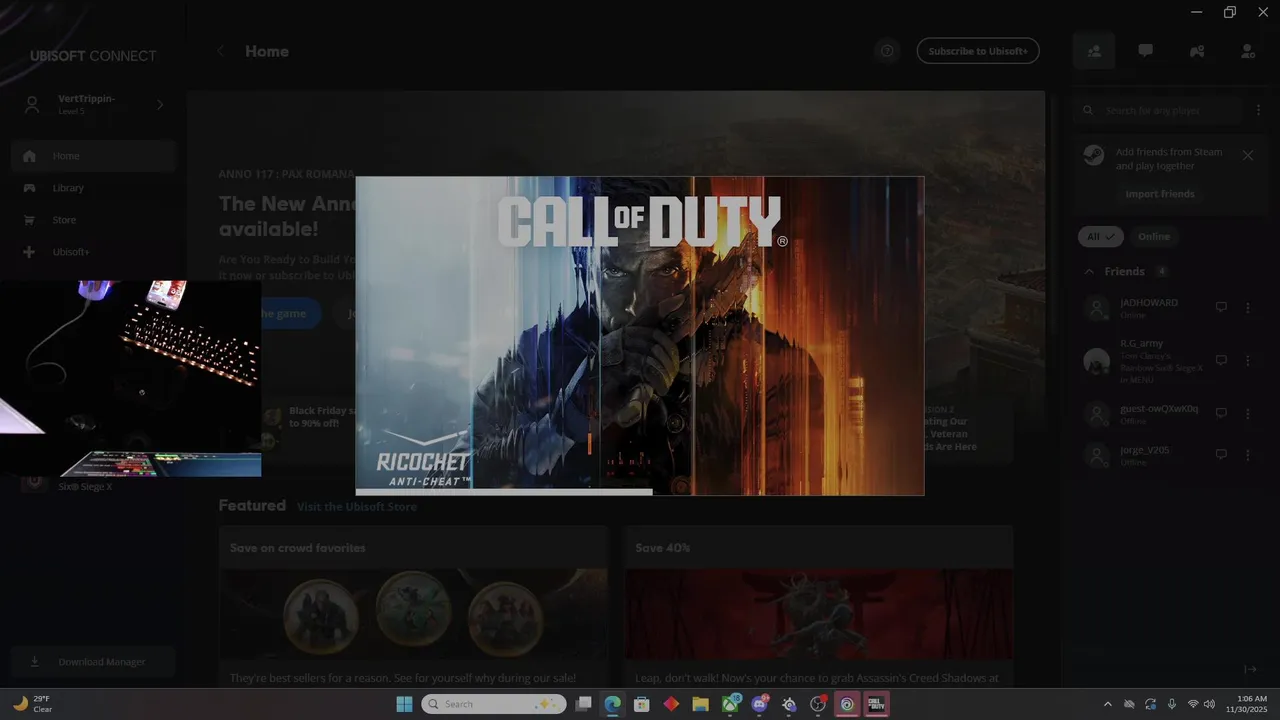Open chat with JADHOWARD
Viewport: 1280px width, 720px height.
tap(1221, 308)
